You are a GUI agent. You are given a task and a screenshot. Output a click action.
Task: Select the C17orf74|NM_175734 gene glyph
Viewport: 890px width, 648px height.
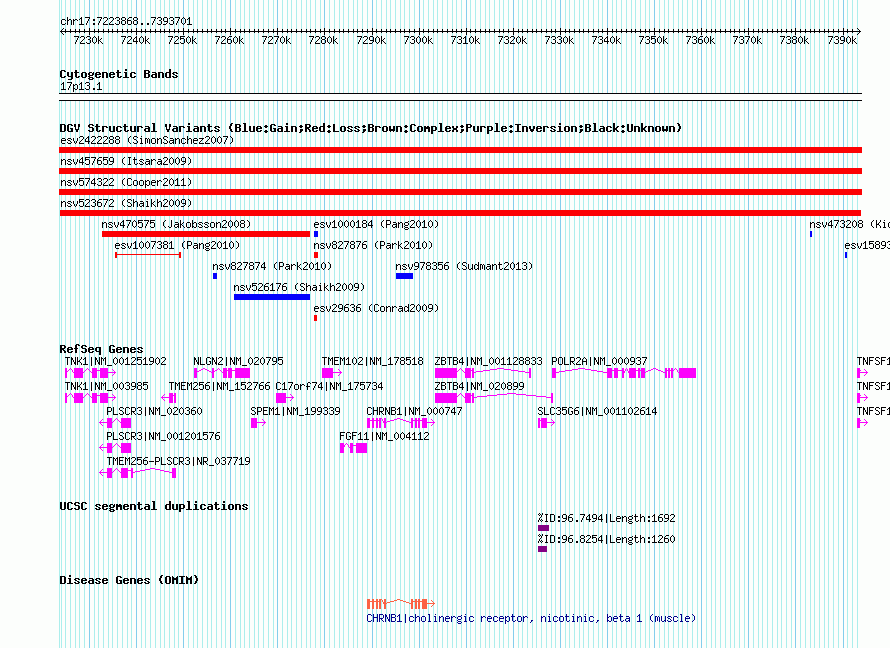(x=285, y=398)
